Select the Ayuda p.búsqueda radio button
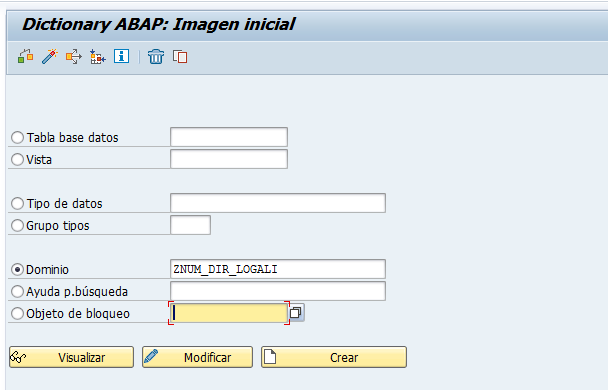608x390 pixels. [x=17, y=291]
